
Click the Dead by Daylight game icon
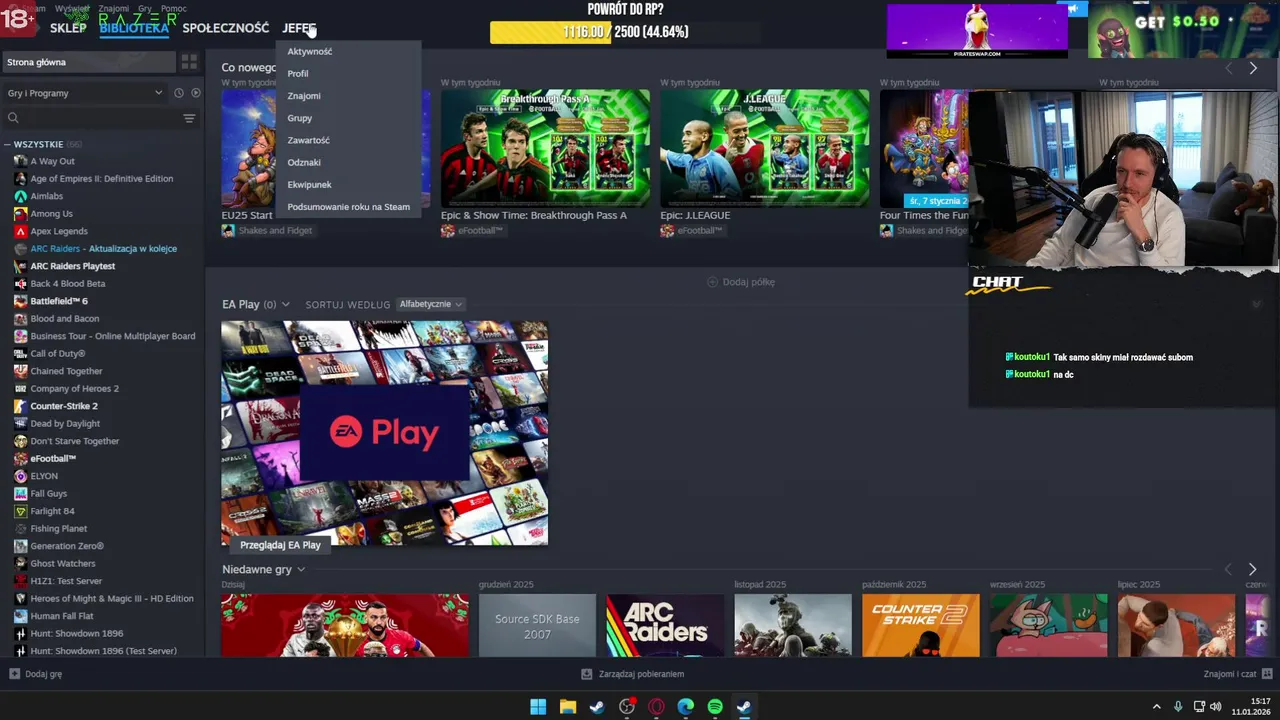(21, 423)
